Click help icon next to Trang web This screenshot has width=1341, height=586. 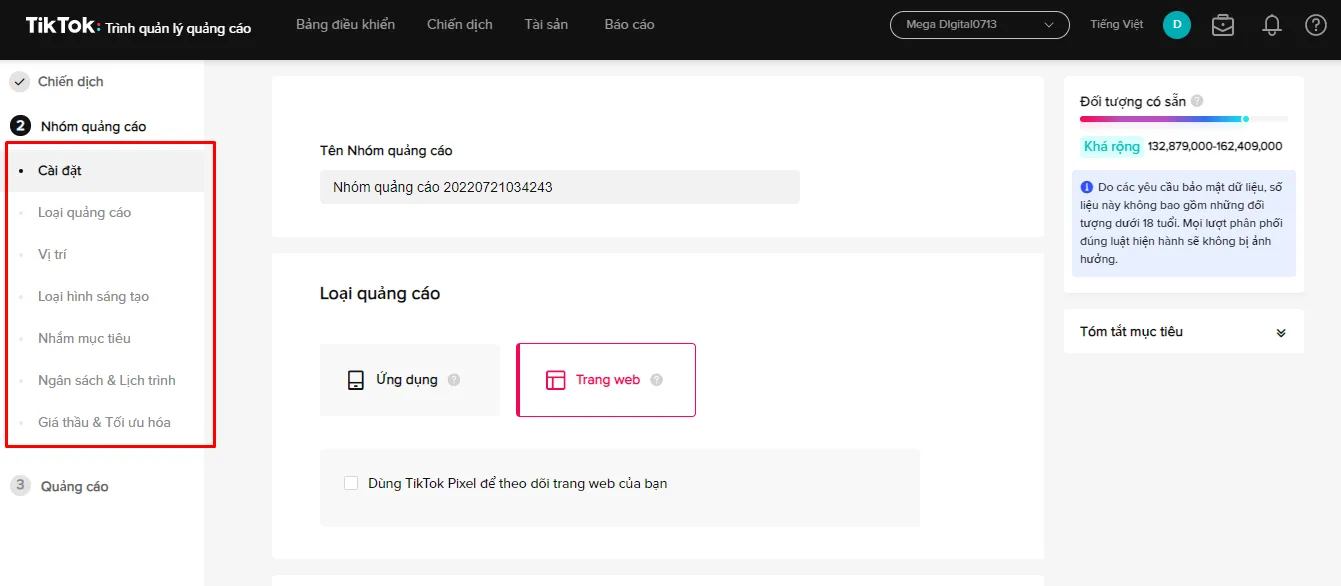[657, 380]
